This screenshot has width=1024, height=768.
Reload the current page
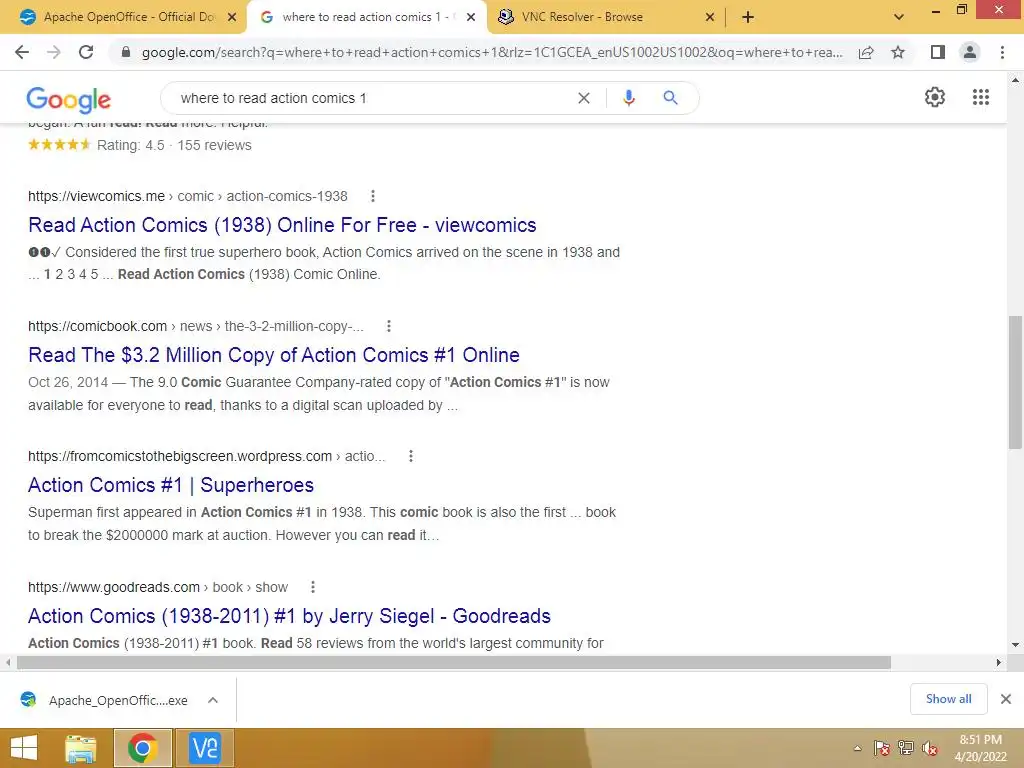pos(86,52)
